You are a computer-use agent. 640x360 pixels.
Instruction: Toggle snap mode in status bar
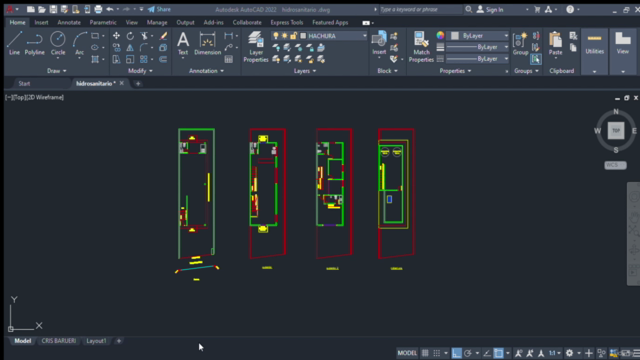pos(437,353)
